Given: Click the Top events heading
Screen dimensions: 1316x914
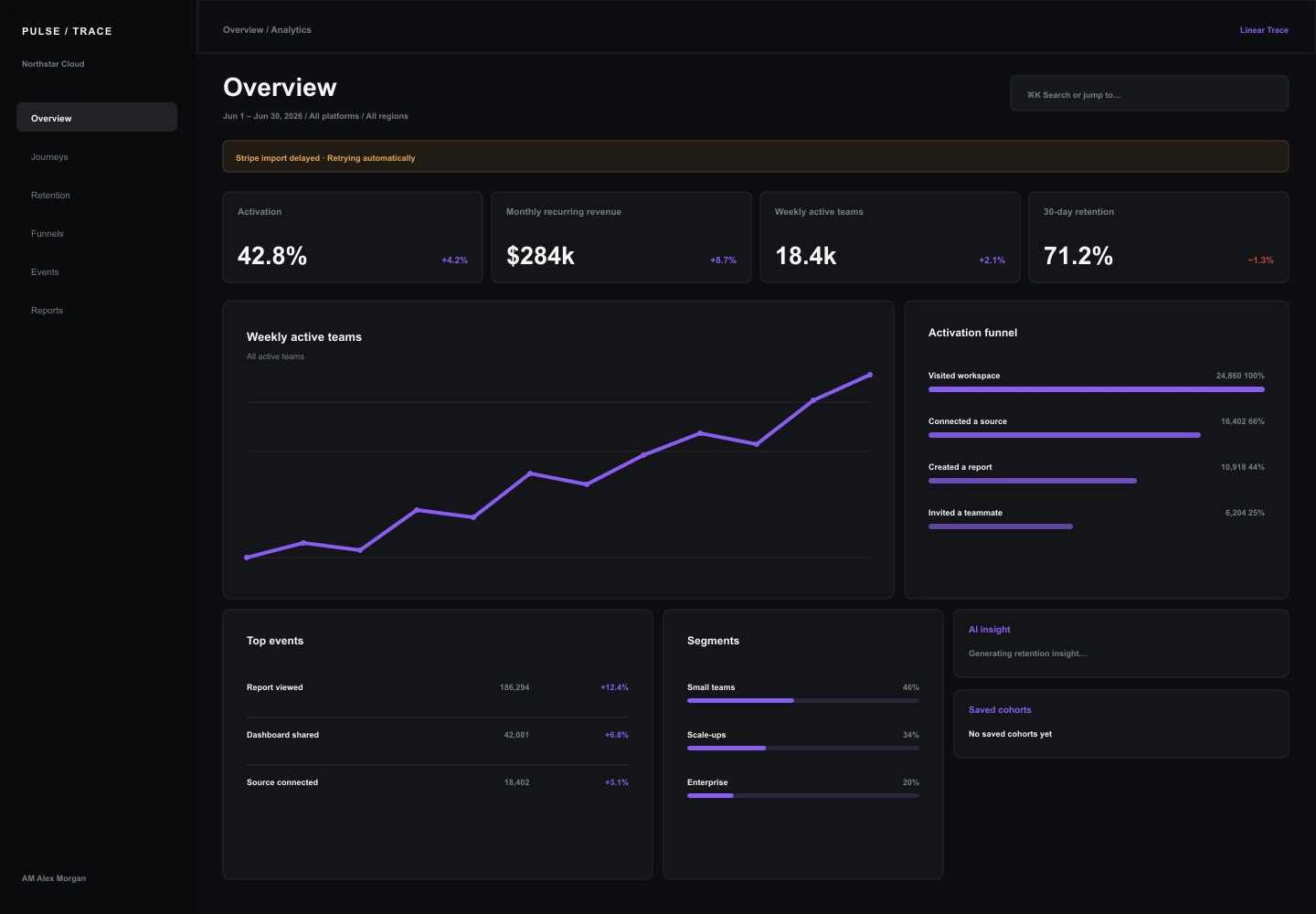Looking at the screenshot, I should click(275, 641).
